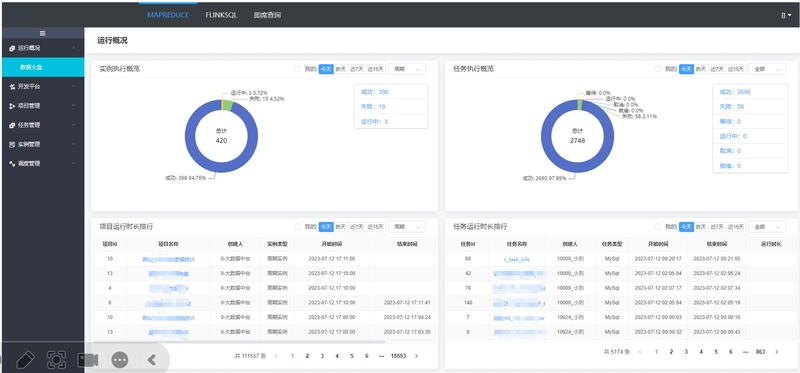Screen dimensions: 800x373
Task: Click the horizontal scrollbar under project table
Action: pos(240,342)
